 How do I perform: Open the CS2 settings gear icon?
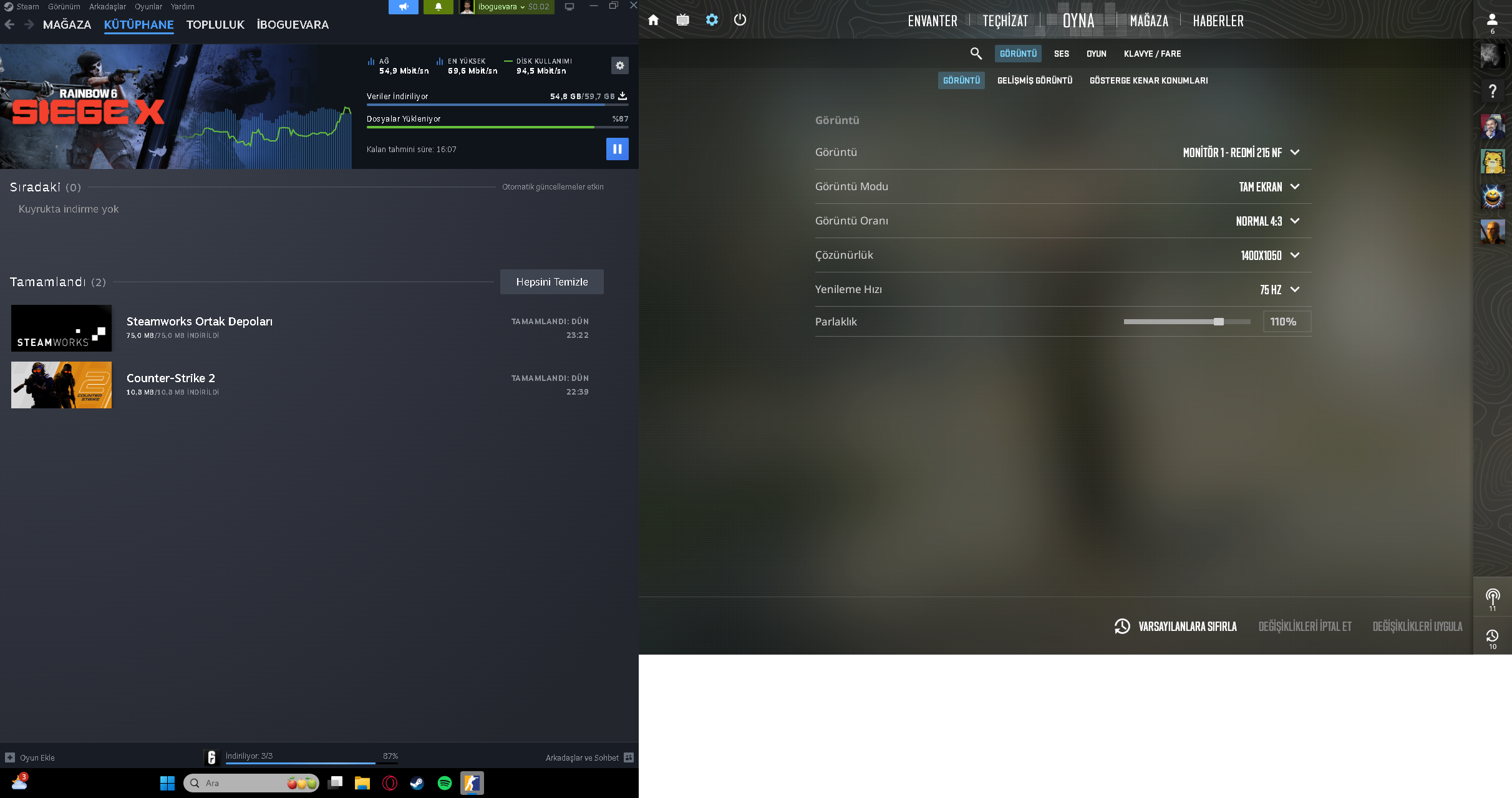point(712,20)
